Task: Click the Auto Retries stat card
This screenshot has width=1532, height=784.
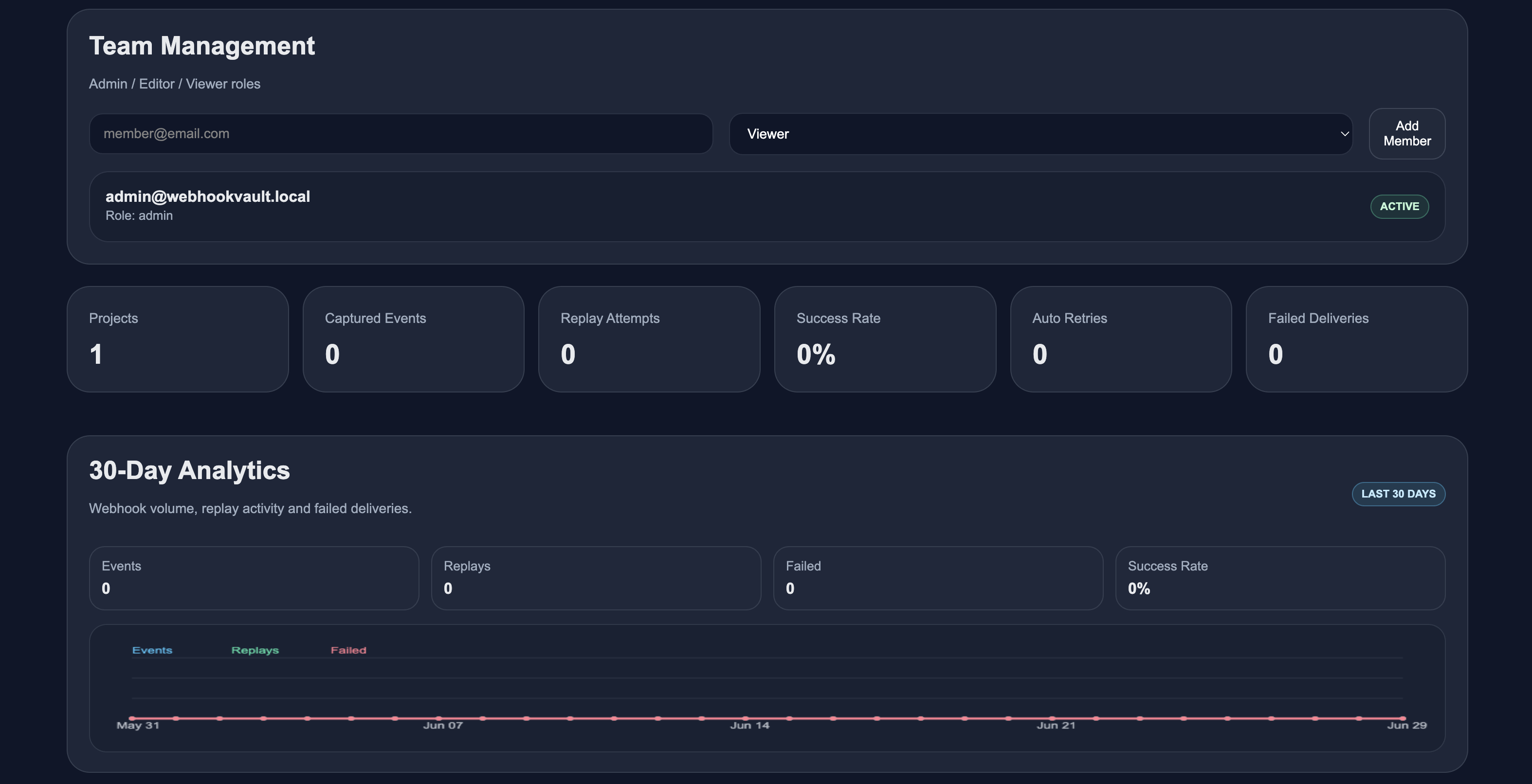Action: (1121, 339)
